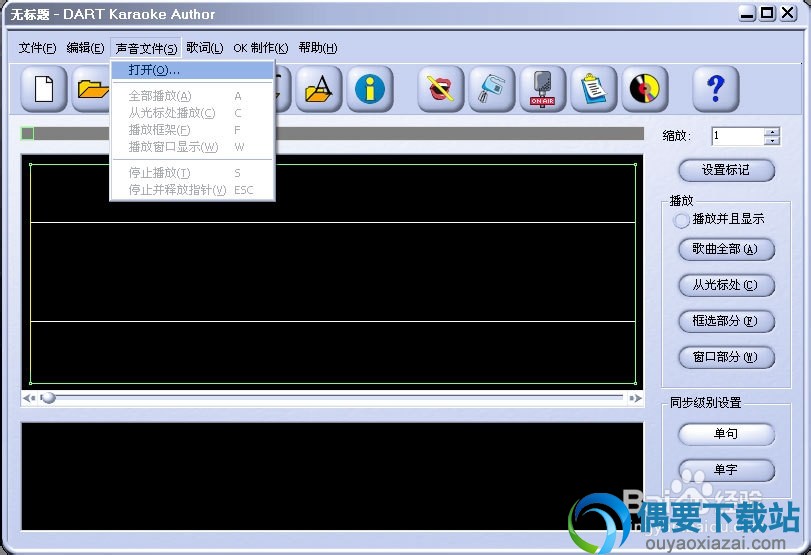This screenshot has width=811, height=555.
Task: Click the round thumb of the waveform scroll slider
Action: coord(48,398)
